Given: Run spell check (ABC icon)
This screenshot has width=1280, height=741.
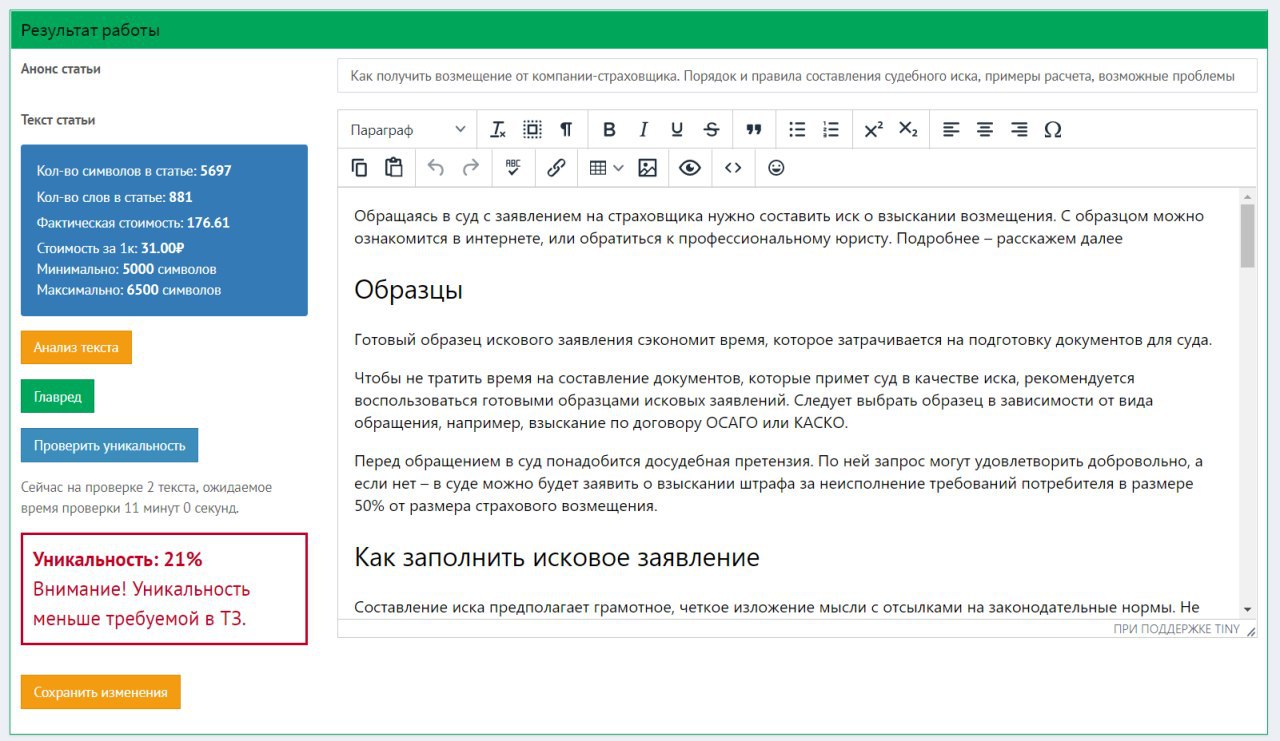Looking at the screenshot, I should (513, 168).
